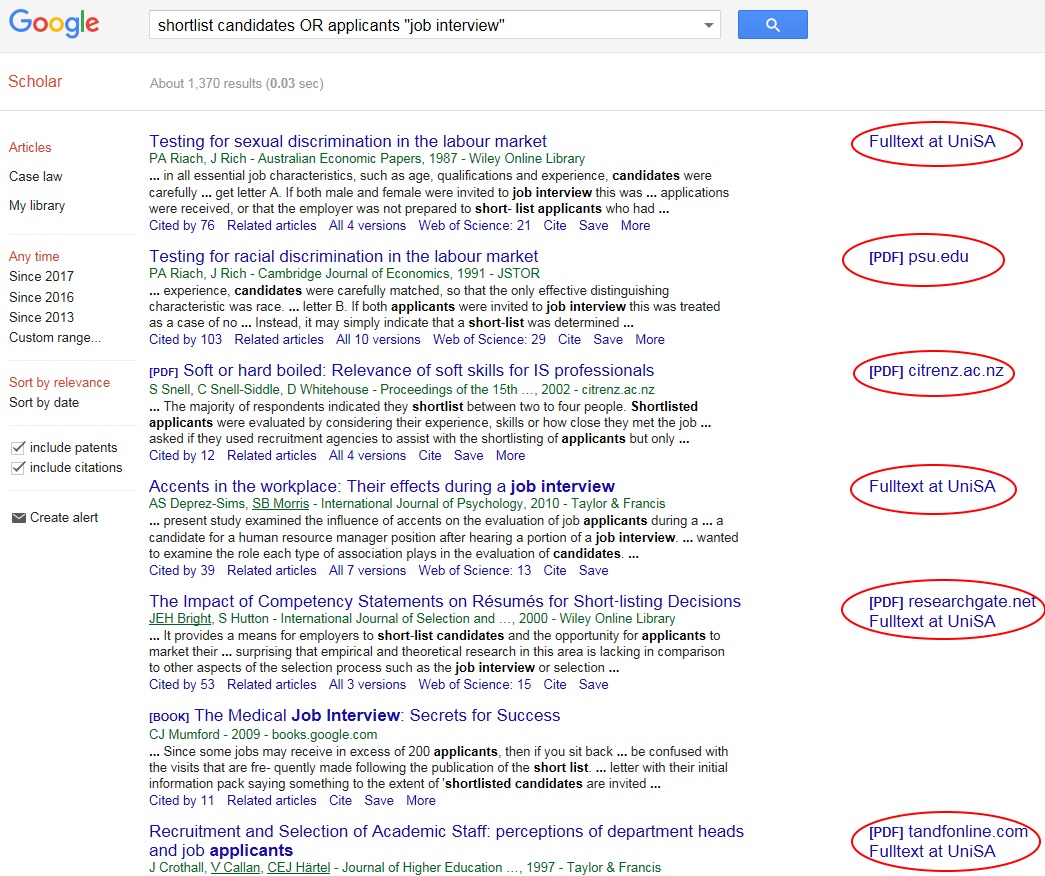
Task: Click the Create alert link
Action: 64,517
